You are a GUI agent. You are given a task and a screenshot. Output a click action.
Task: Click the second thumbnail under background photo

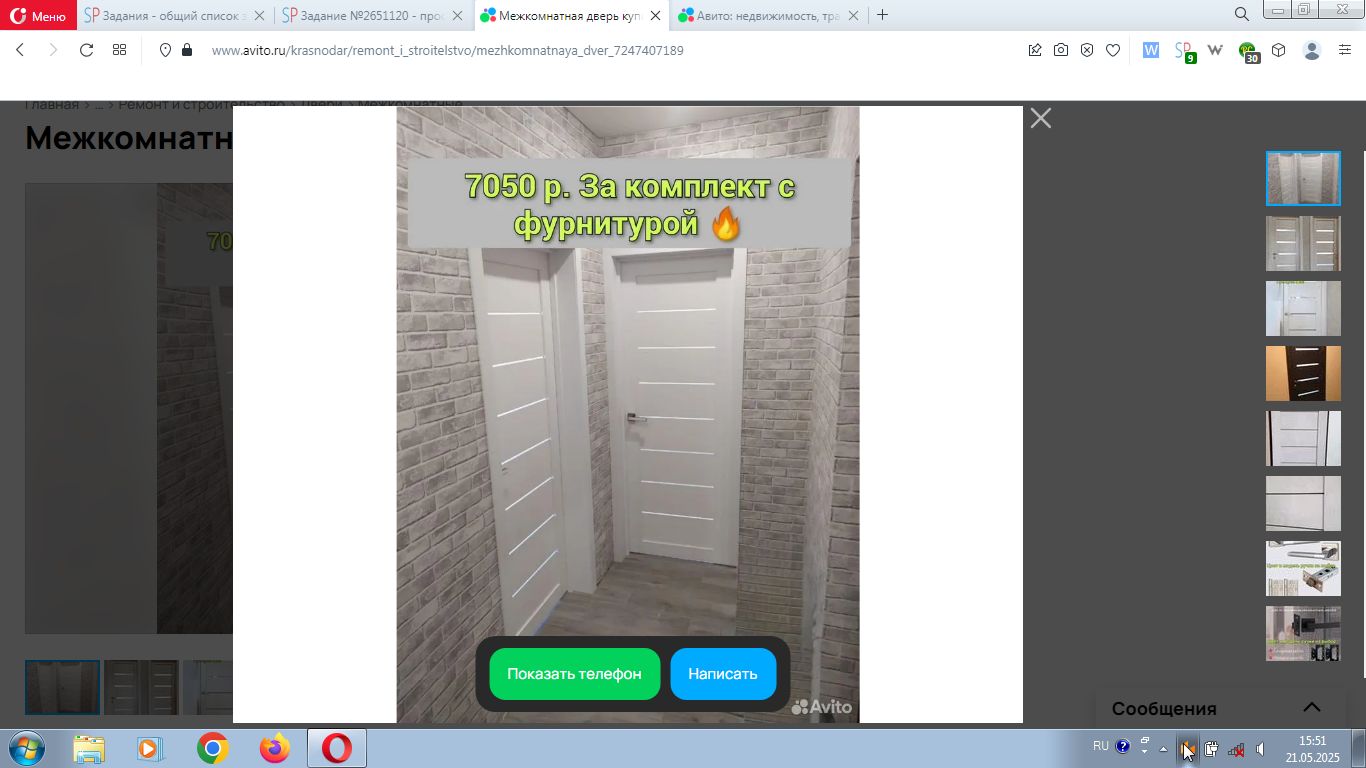(x=141, y=687)
